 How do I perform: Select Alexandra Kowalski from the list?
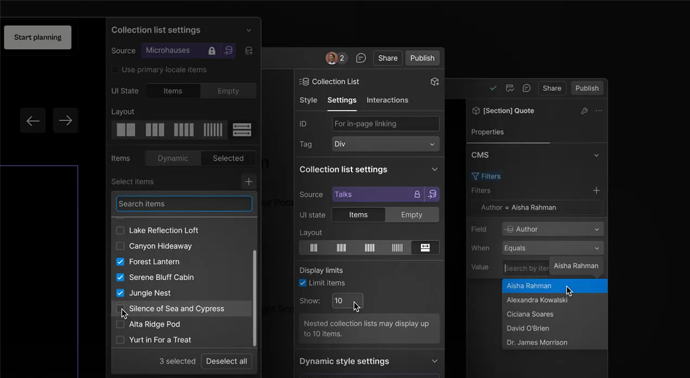tap(554, 300)
